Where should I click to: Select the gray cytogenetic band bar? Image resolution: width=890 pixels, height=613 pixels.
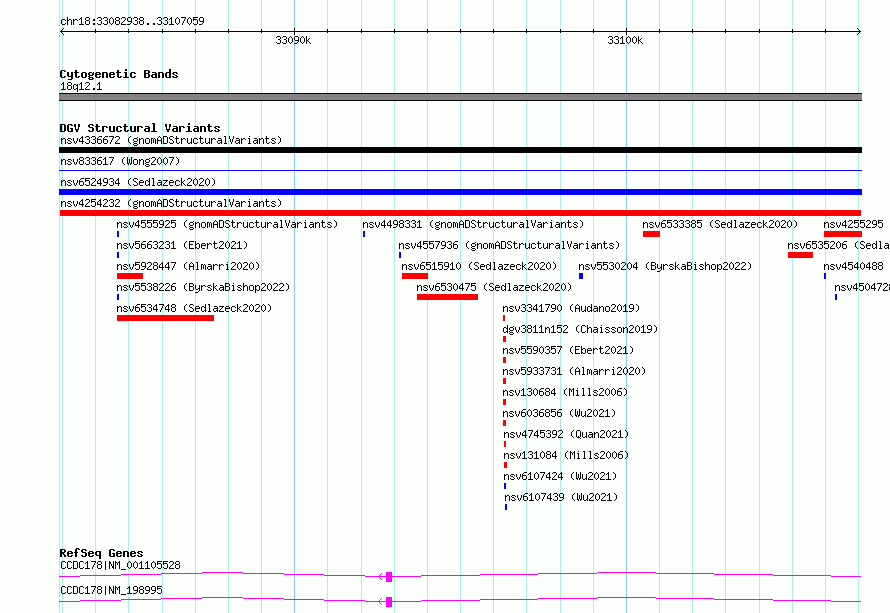(460, 97)
